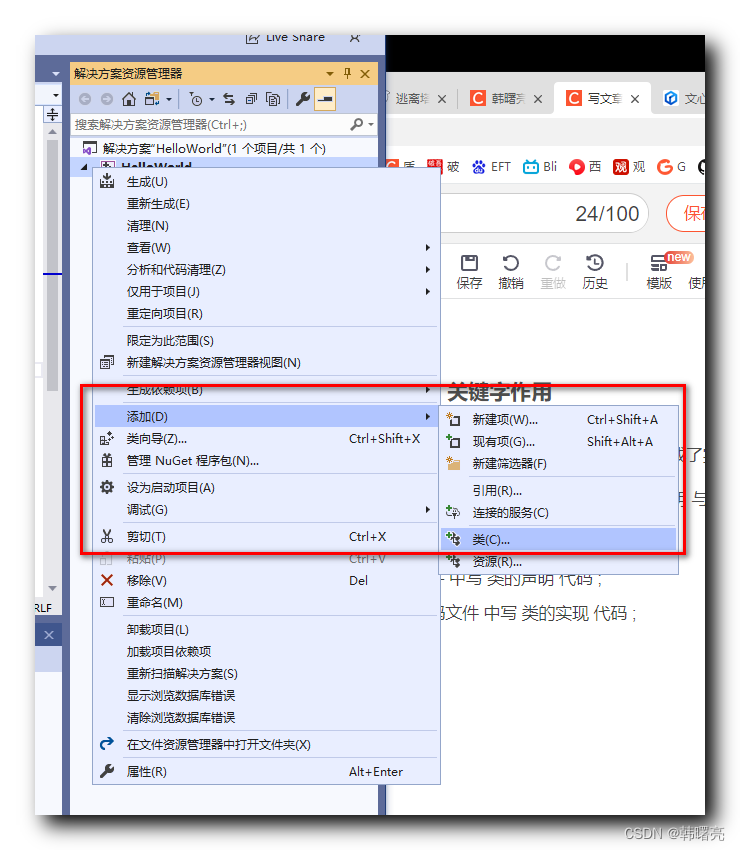Click 历史 history icon in browser editor
The height and width of the screenshot is (850, 740).
point(595,272)
